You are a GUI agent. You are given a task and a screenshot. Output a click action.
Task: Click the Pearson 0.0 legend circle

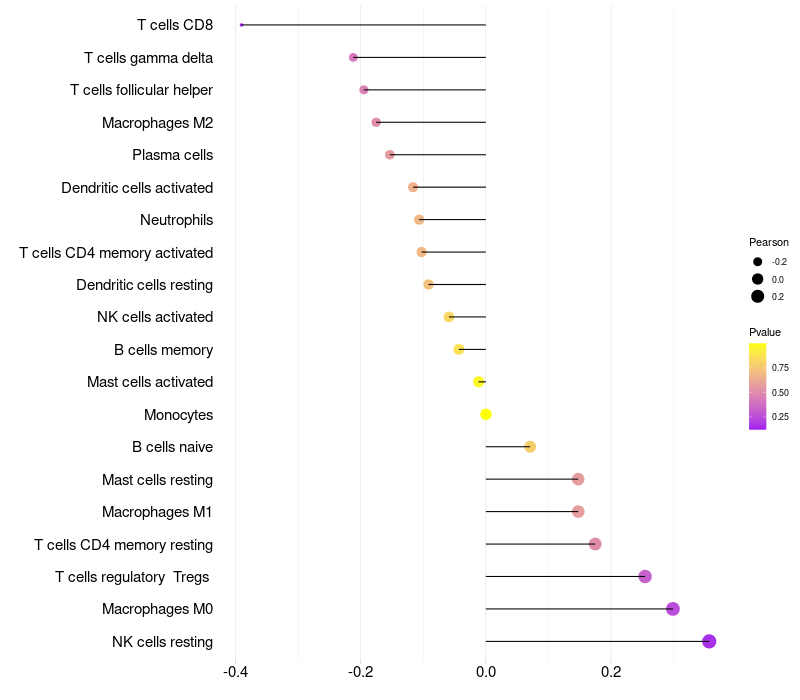[x=758, y=279]
